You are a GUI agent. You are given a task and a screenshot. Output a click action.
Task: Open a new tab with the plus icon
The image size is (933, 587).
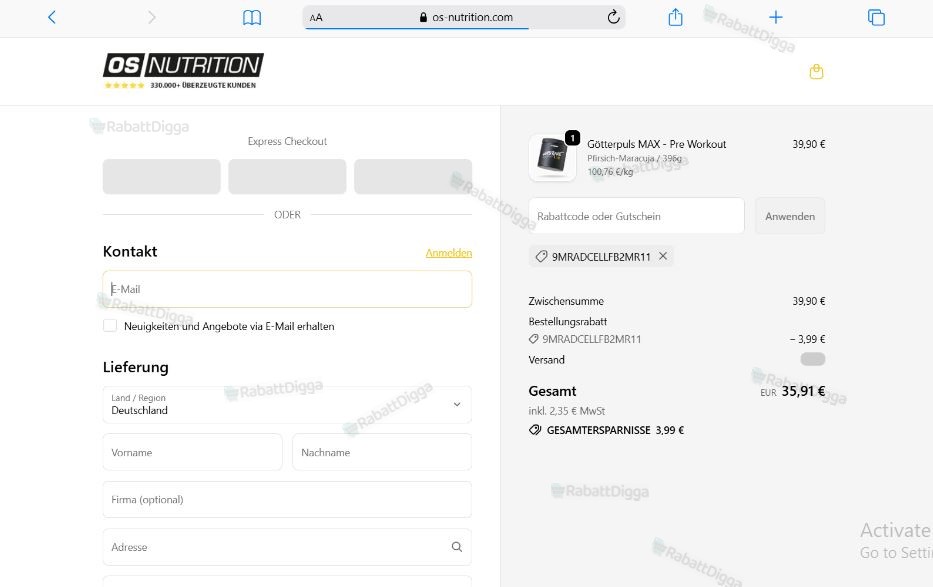click(x=775, y=17)
